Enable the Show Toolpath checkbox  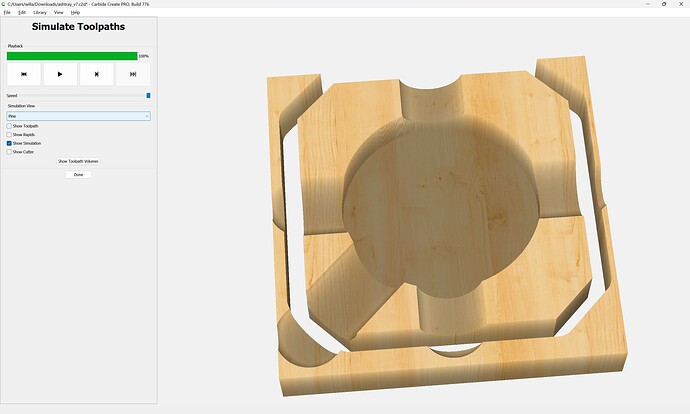[x=9, y=126]
